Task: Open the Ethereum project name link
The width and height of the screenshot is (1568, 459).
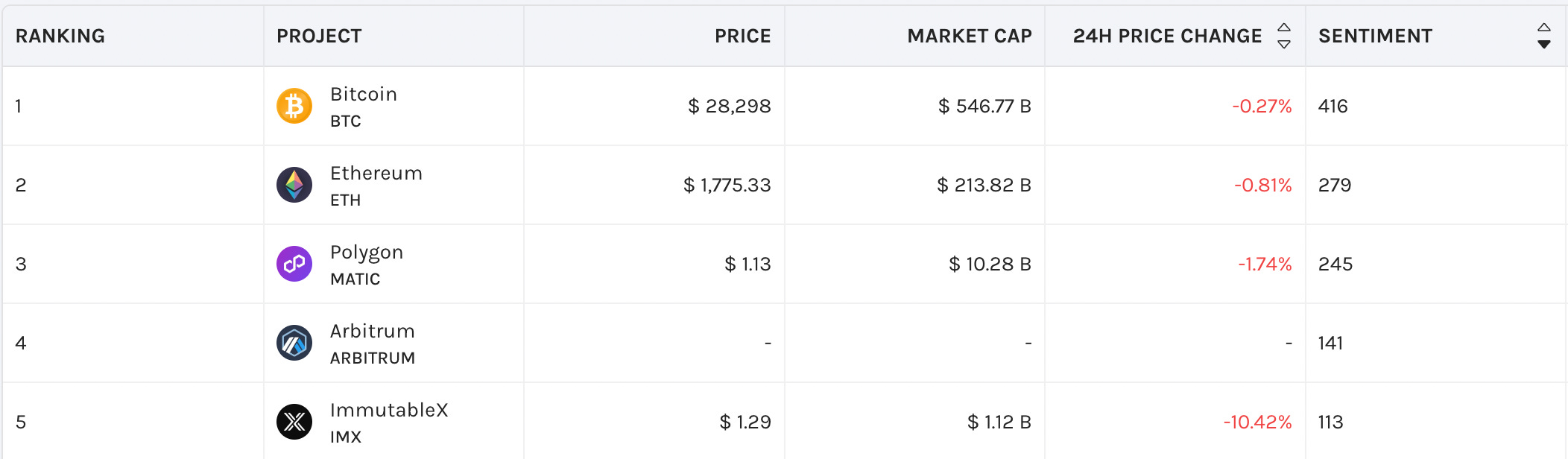Action: tap(376, 173)
